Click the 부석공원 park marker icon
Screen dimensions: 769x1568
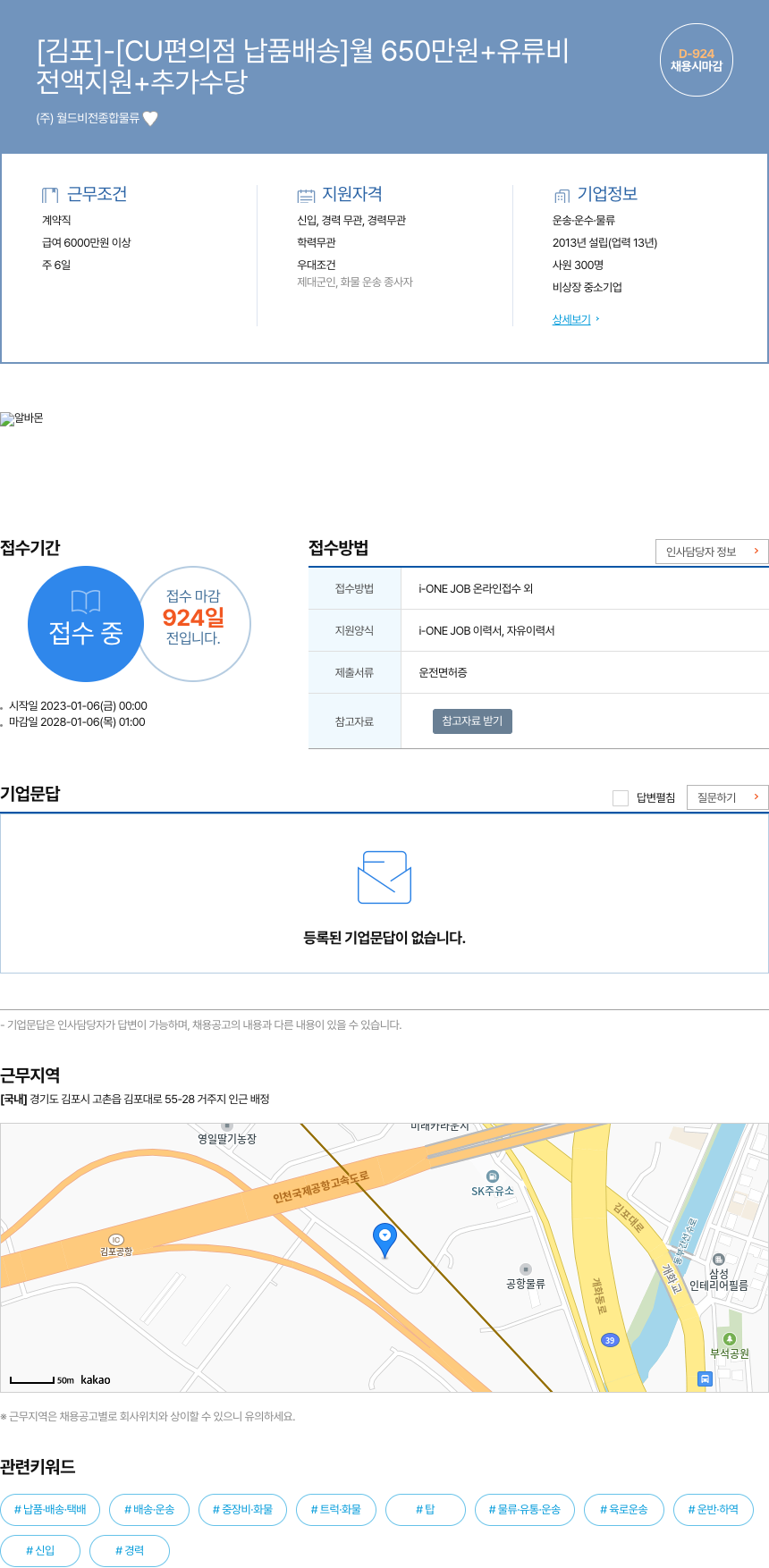(x=730, y=1338)
